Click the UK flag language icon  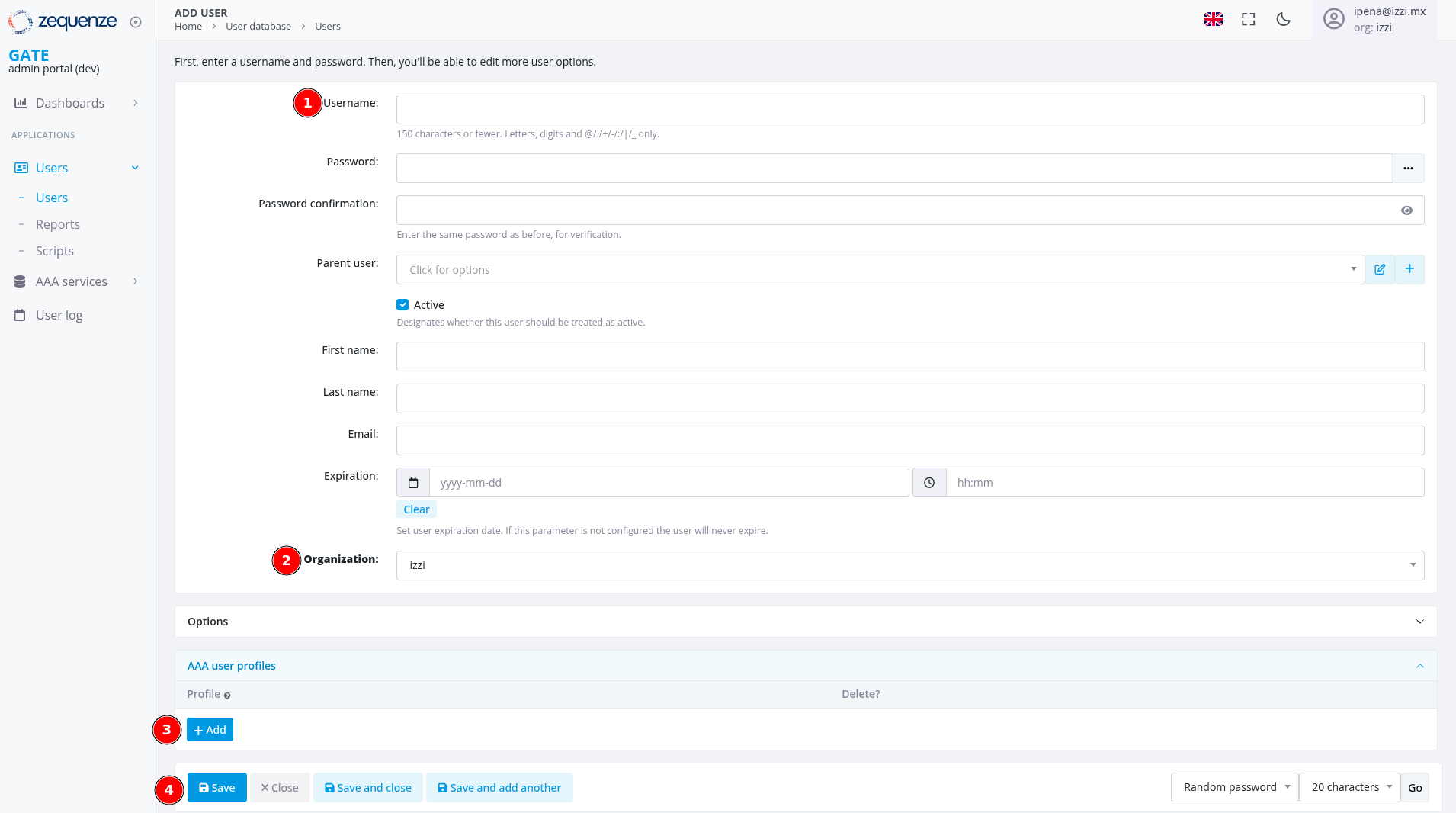click(x=1213, y=20)
